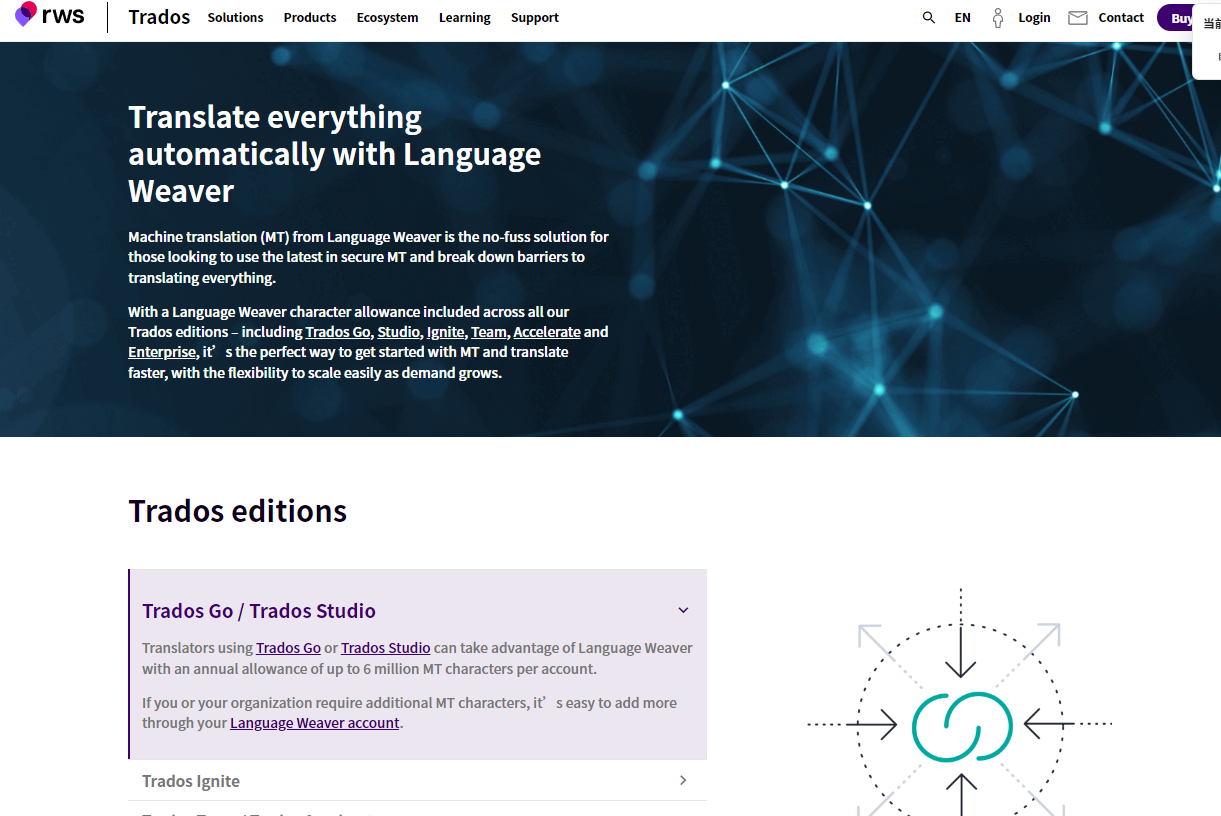Follow the Enterprise link in hero text
This screenshot has width=1221, height=816.
coord(162,352)
